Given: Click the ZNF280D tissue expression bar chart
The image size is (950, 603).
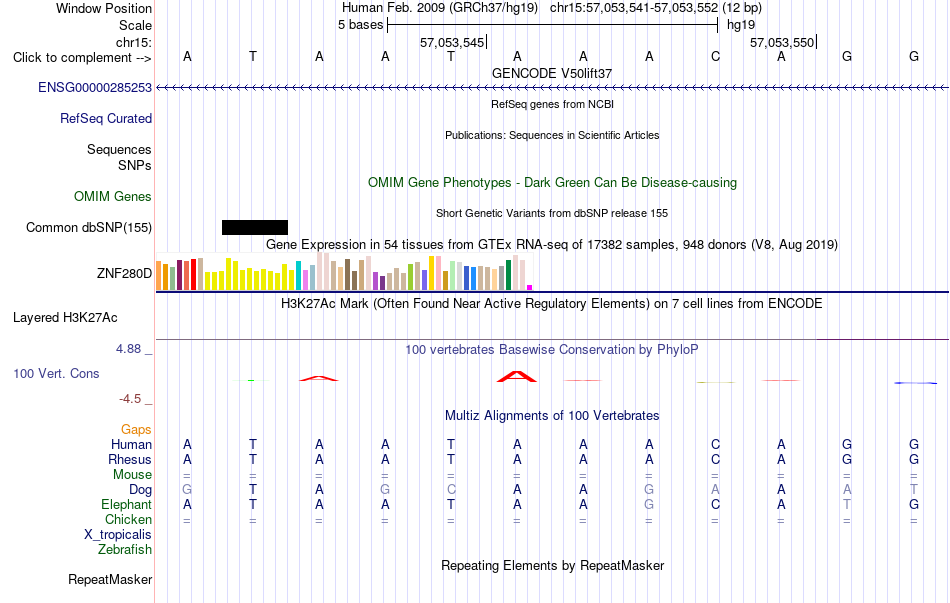Looking at the screenshot, I should coord(344,272).
